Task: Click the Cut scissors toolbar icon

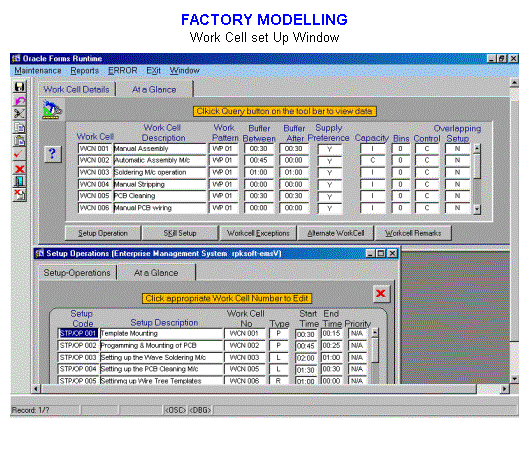Action: click(x=20, y=114)
